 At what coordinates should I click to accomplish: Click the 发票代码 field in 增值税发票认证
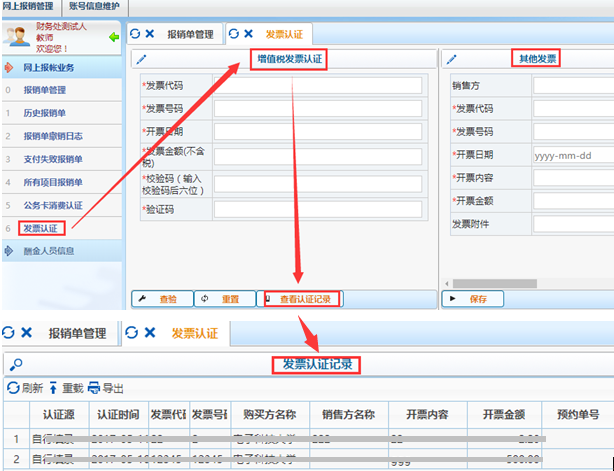pos(318,85)
